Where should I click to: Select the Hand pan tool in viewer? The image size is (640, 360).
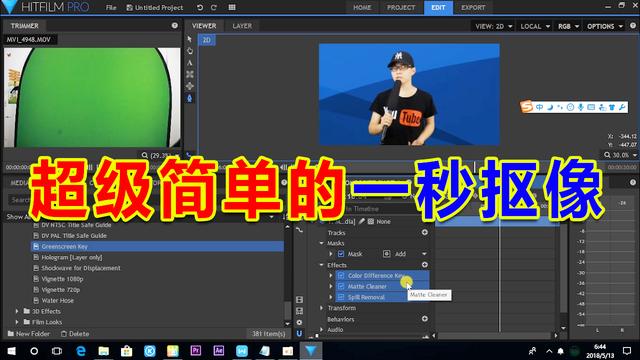click(190, 51)
